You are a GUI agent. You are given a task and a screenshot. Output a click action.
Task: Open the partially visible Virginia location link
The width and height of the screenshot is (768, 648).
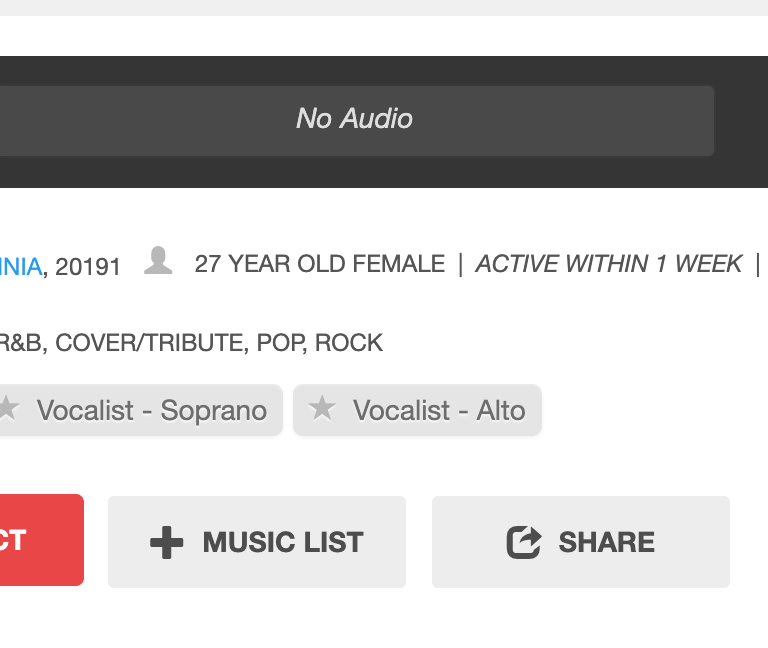pos(21,266)
